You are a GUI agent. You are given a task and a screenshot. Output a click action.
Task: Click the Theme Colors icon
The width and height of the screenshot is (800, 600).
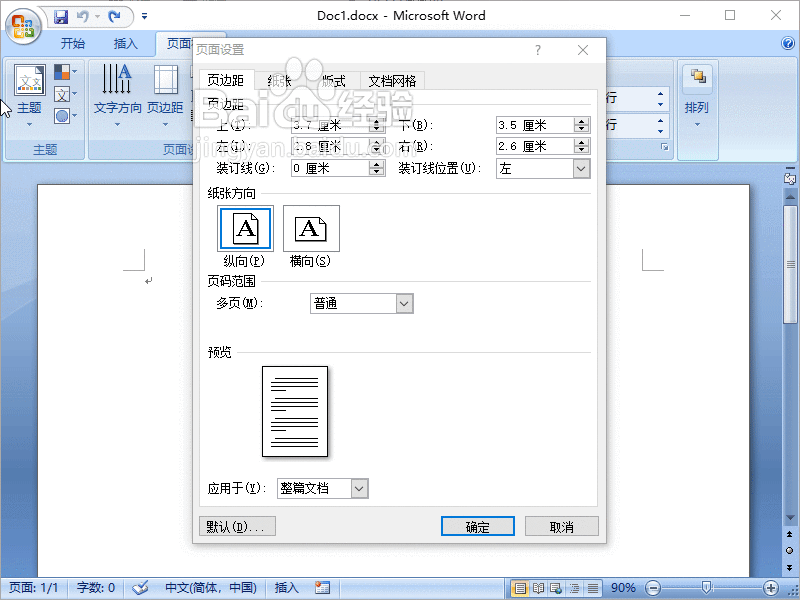tap(62, 69)
